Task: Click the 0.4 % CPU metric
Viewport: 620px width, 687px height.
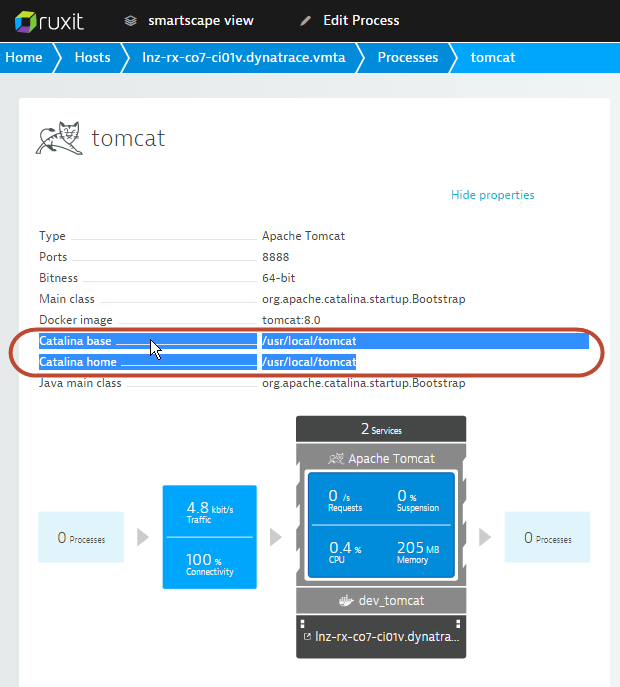Action: [345, 552]
